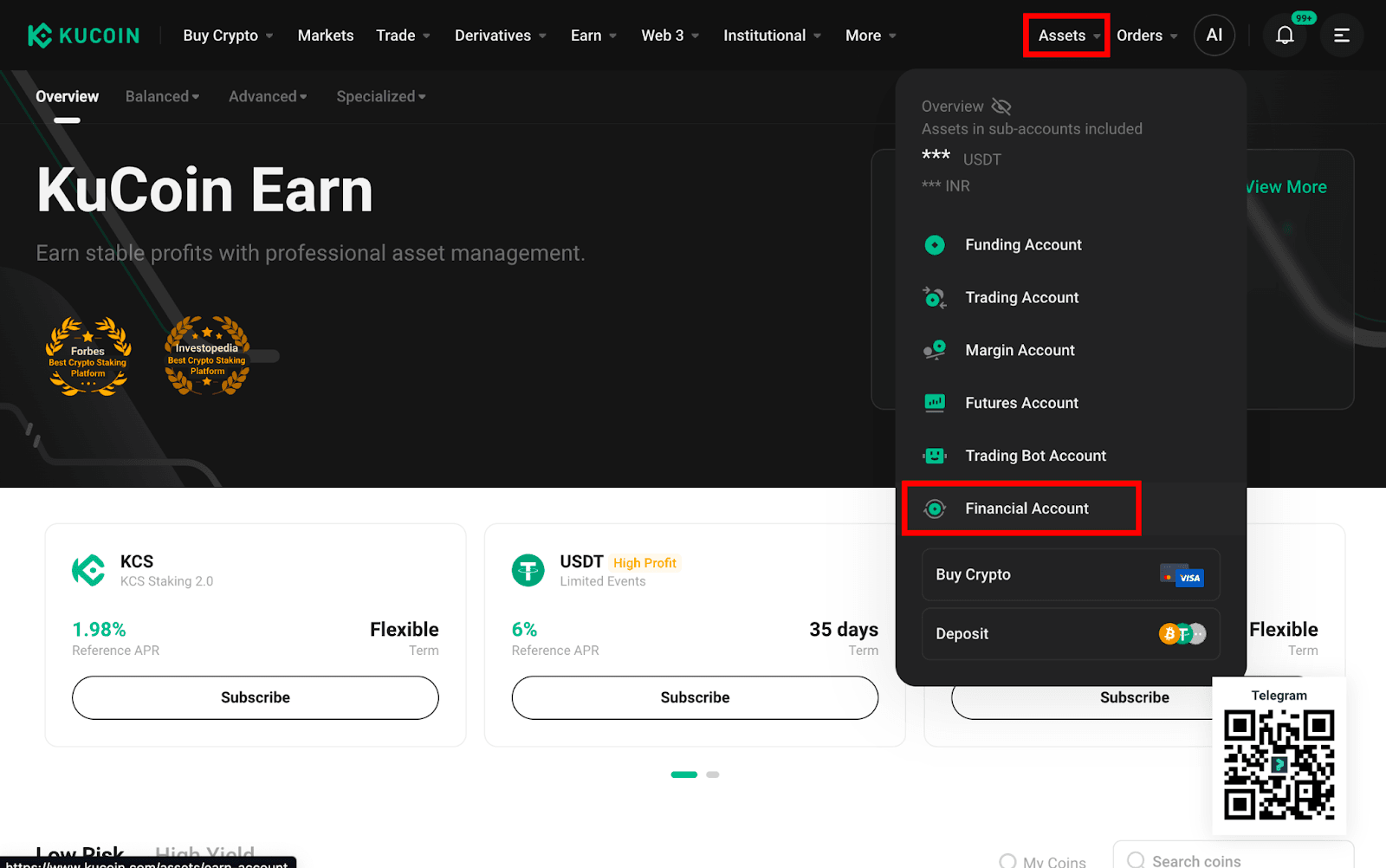
Task: Open the hamburger menu icon
Action: 1342,36
